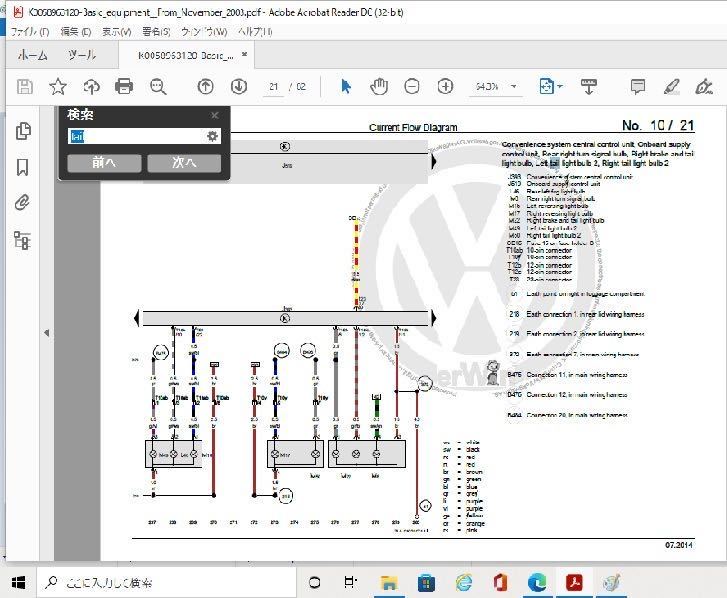Open Microsoft Office from taskbar
Image resolution: width=727 pixels, height=598 pixels.
coord(500,583)
